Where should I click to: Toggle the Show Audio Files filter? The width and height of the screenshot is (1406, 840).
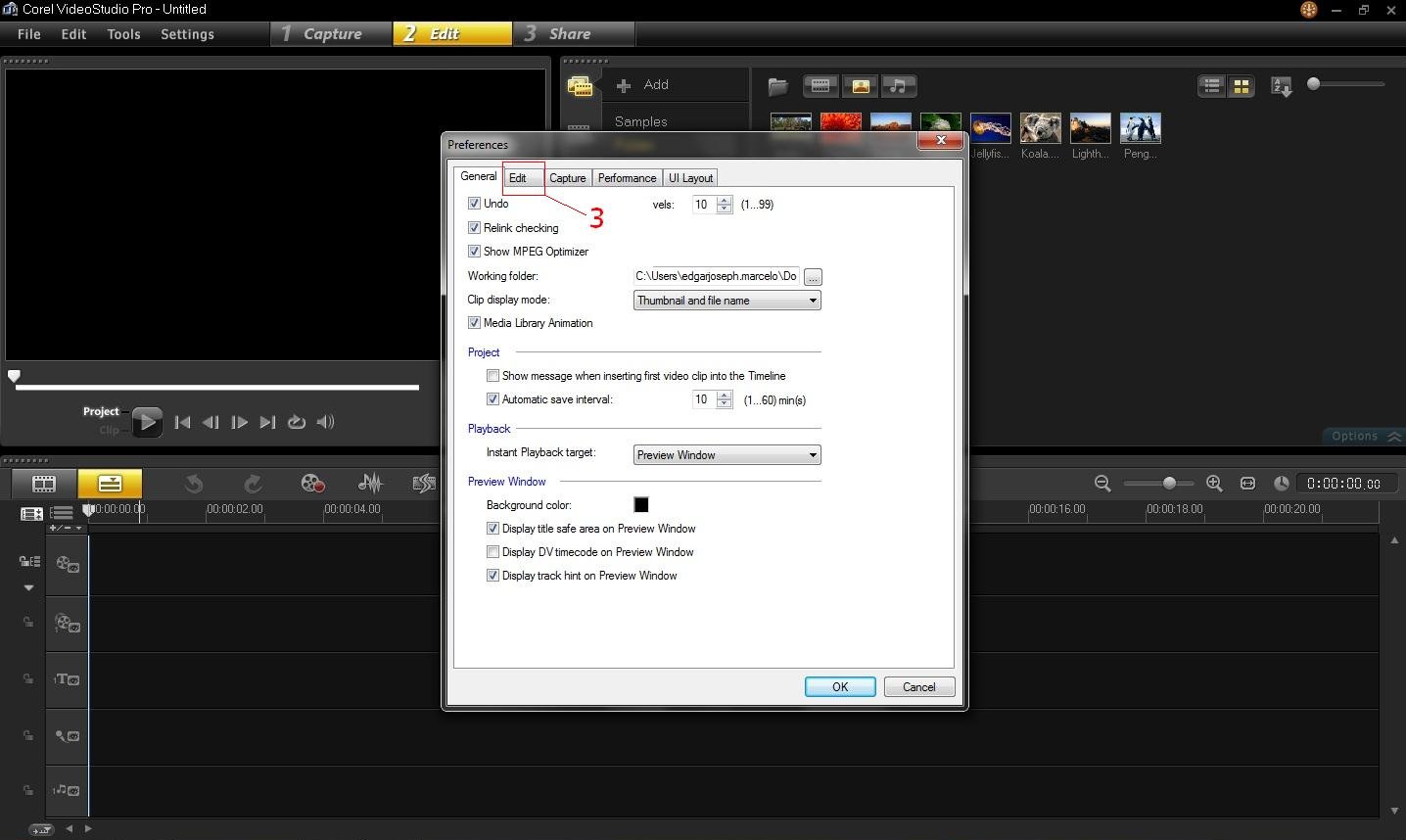(x=899, y=86)
